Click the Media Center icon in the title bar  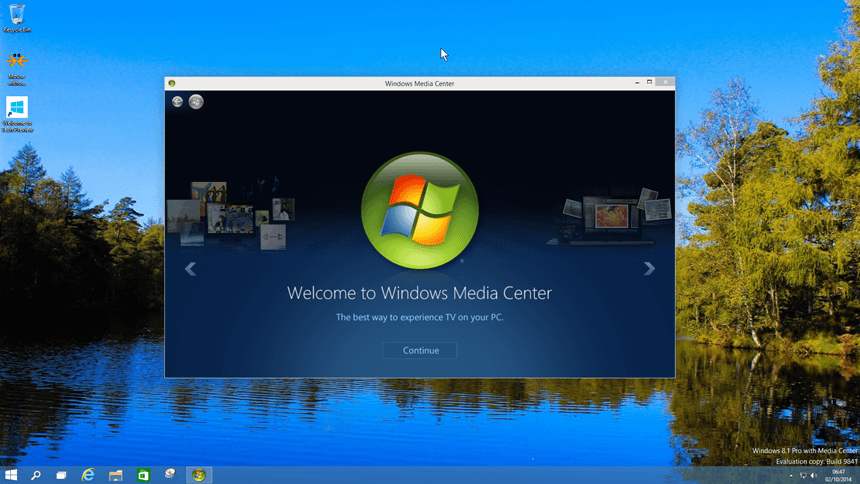(x=172, y=83)
